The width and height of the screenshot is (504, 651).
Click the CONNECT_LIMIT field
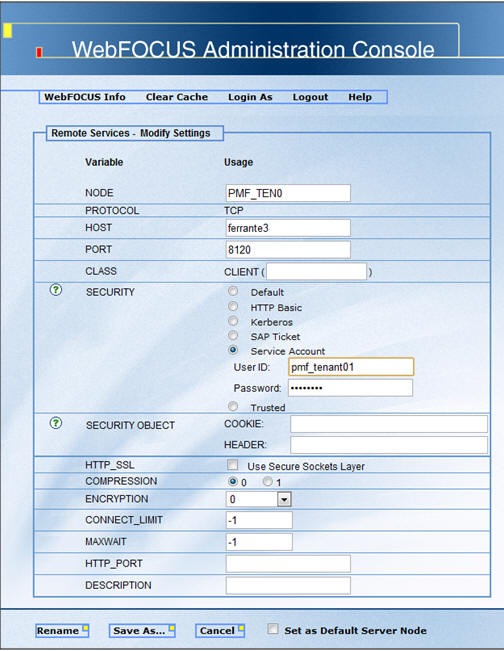point(259,520)
